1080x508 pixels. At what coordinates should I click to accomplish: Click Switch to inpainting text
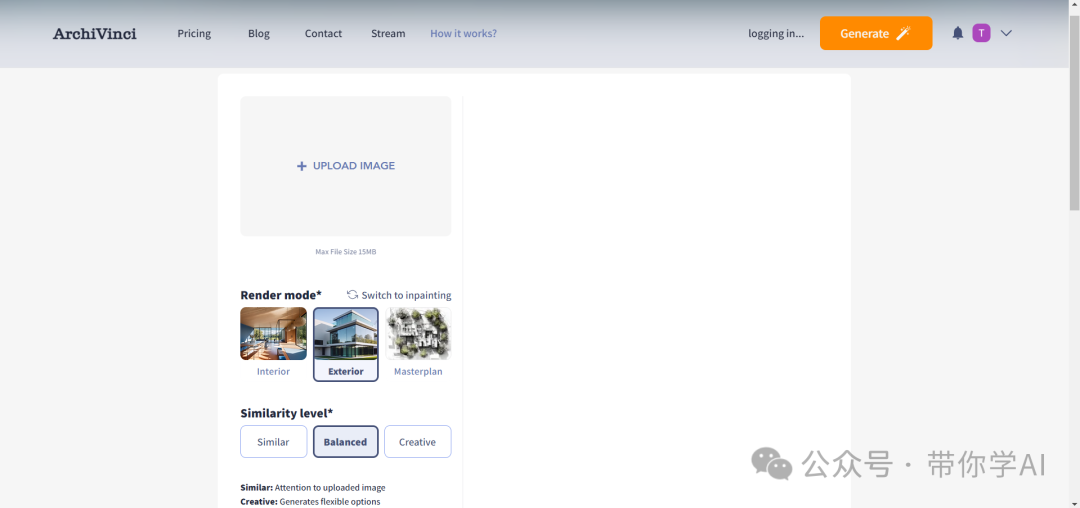pyautogui.click(x=406, y=295)
